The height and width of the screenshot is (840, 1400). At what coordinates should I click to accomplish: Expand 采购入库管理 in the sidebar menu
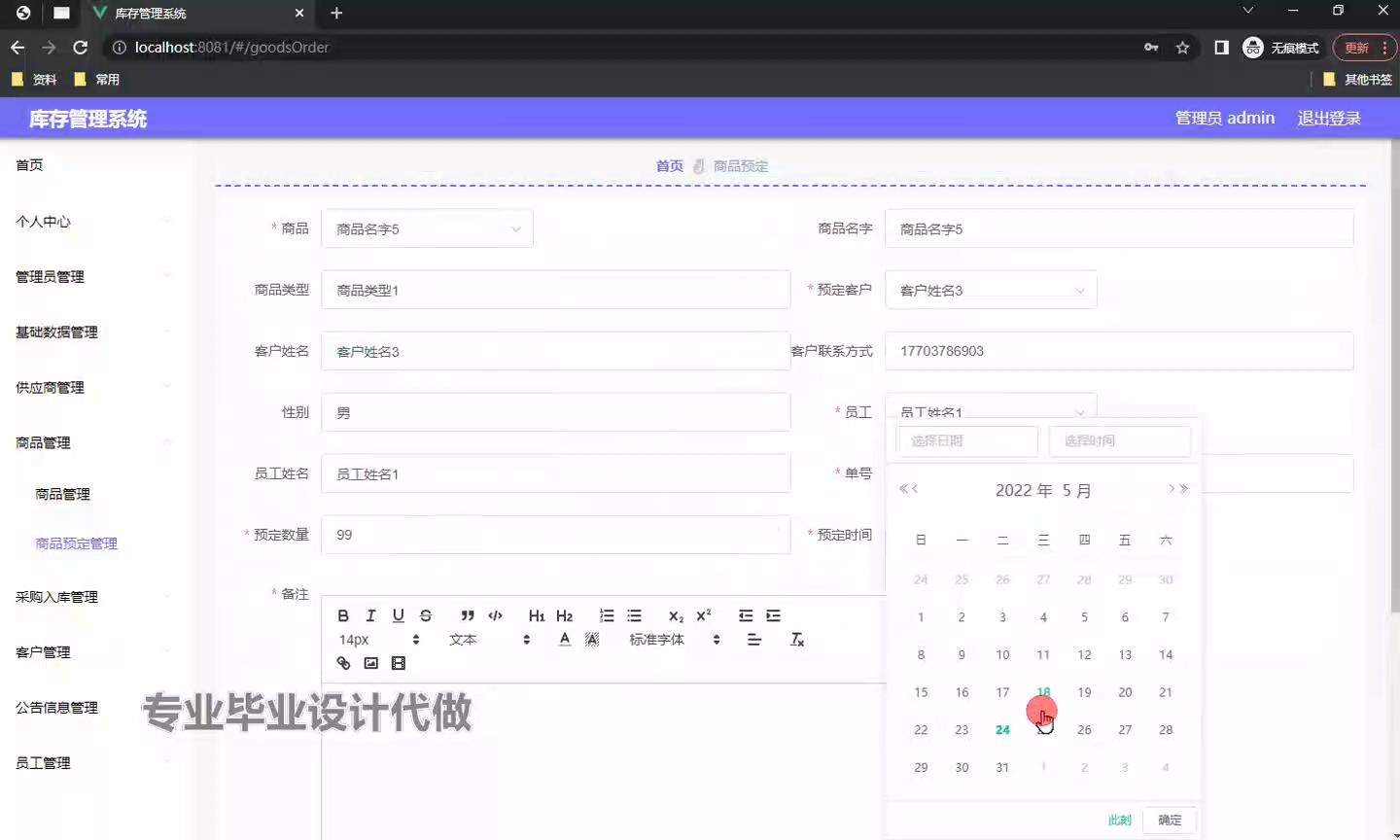point(56,597)
